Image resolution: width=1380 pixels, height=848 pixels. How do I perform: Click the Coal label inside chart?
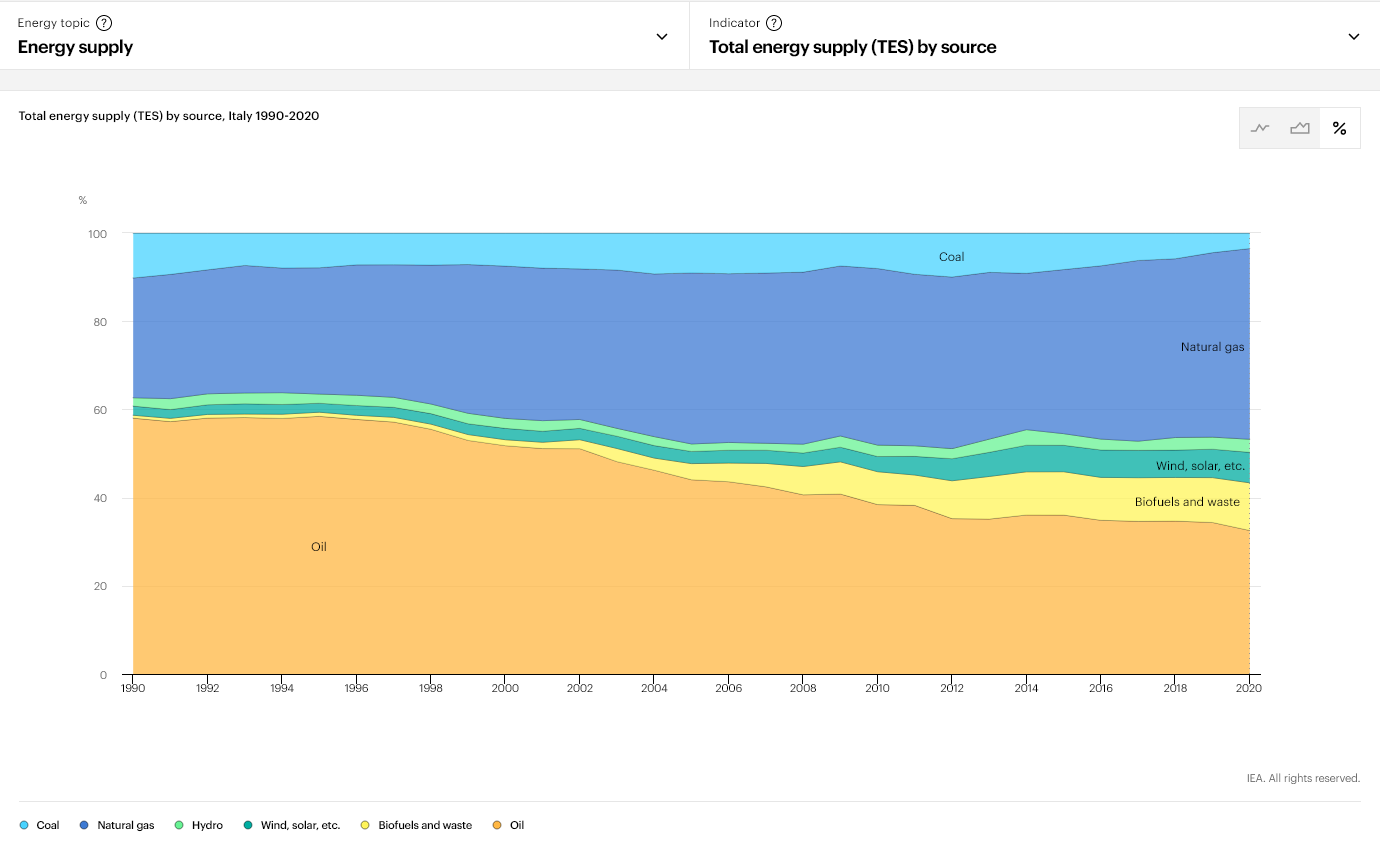click(951, 257)
